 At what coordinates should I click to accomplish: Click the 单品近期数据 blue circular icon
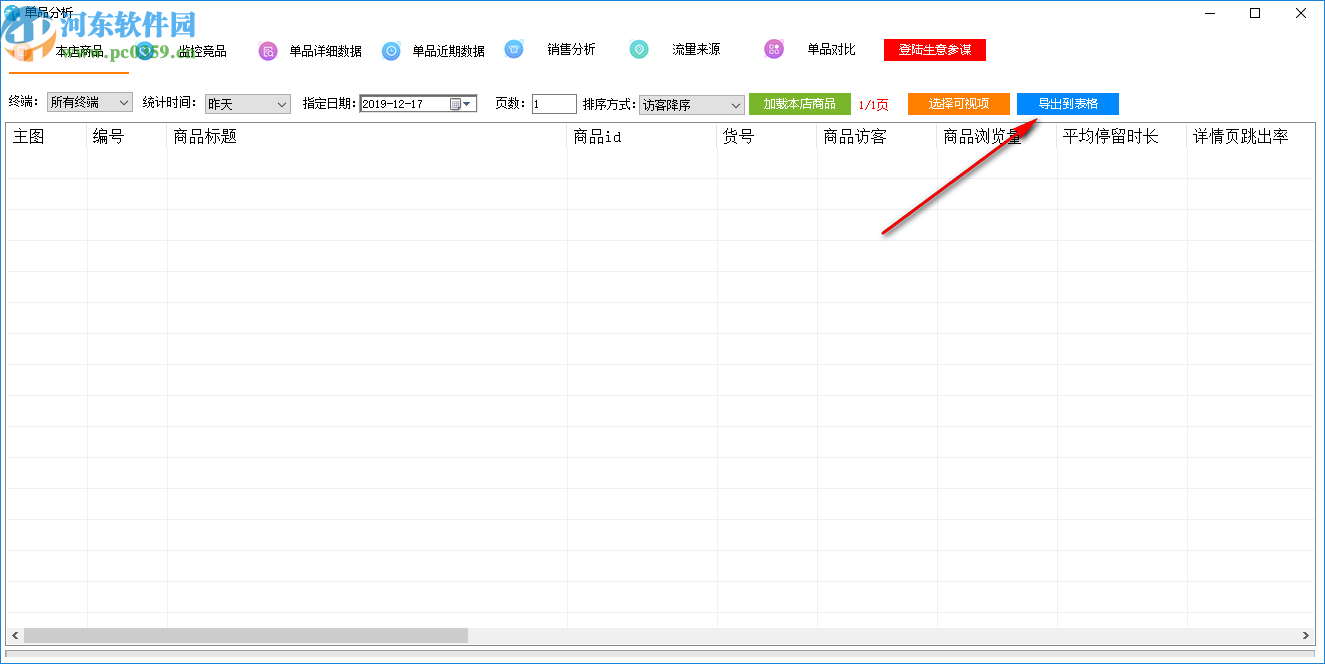click(391, 49)
